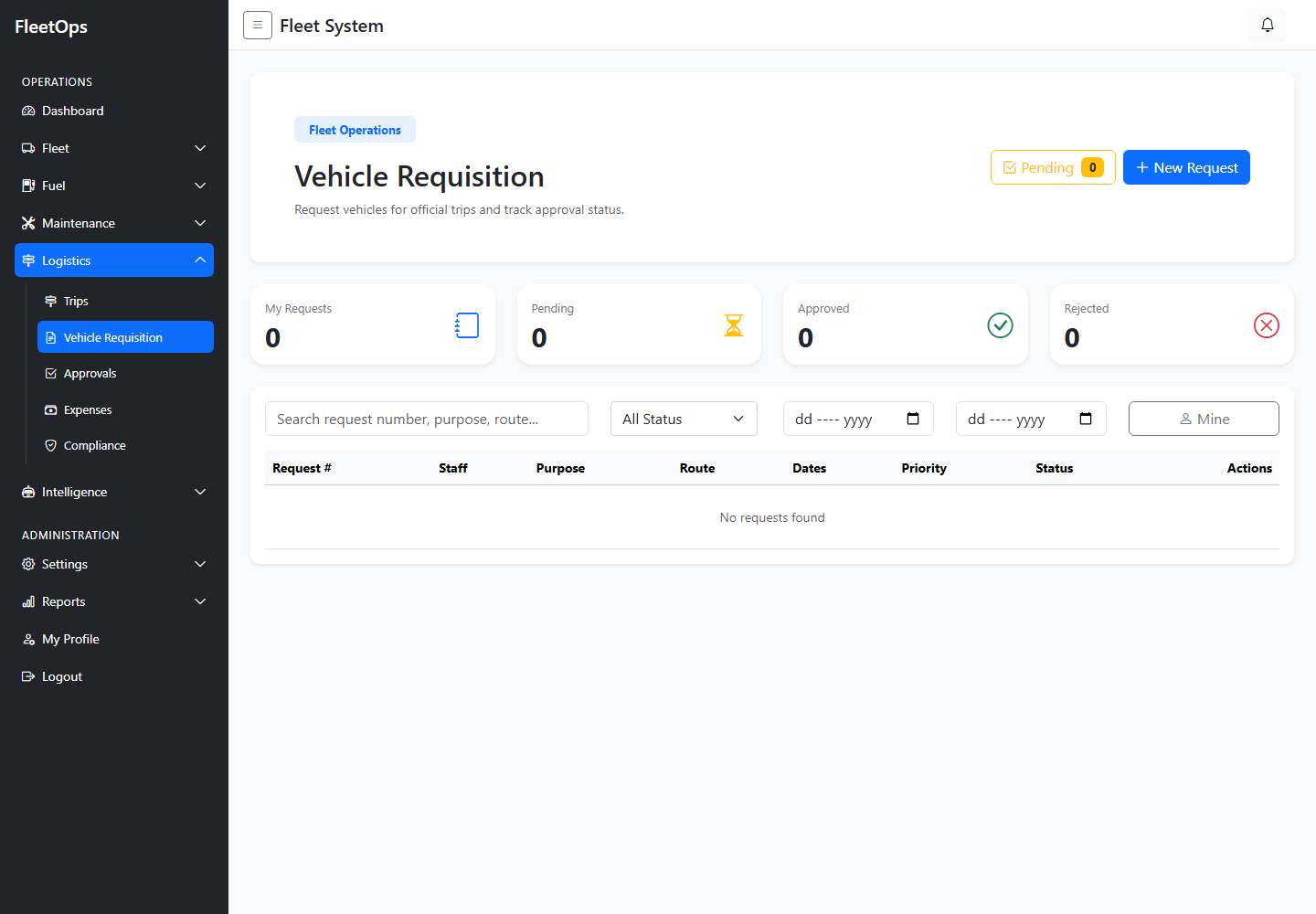Open the Approvals page

coord(125,373)
